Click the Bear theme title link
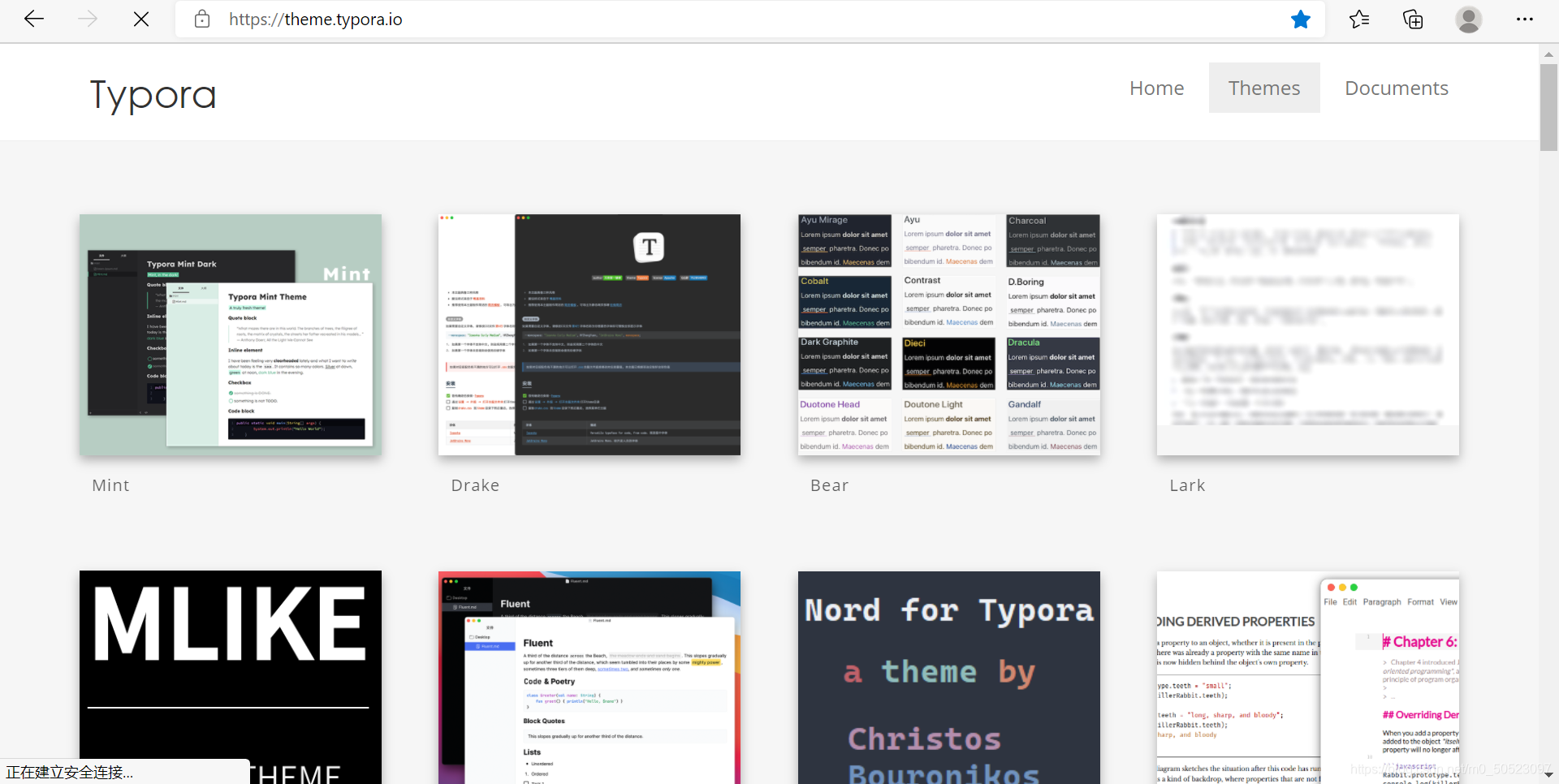The width and height of the screenshot is (1559, 784). click(829, 485)
